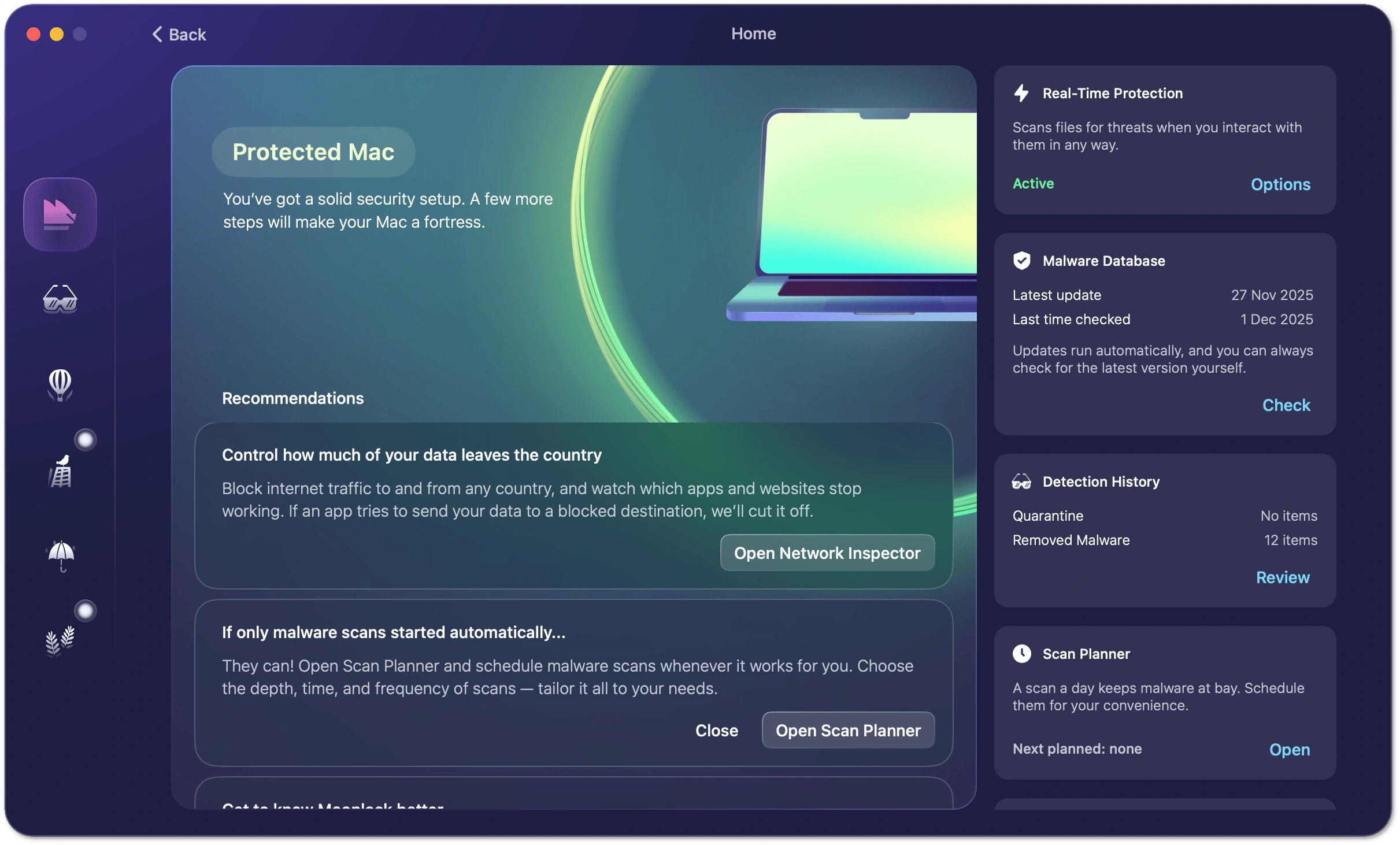Open the Scan Planner from its card link

coord(1289,748)
